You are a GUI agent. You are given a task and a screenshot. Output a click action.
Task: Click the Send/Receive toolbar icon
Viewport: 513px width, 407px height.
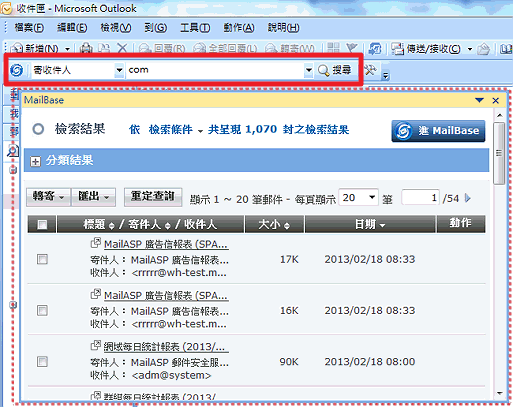397,49
